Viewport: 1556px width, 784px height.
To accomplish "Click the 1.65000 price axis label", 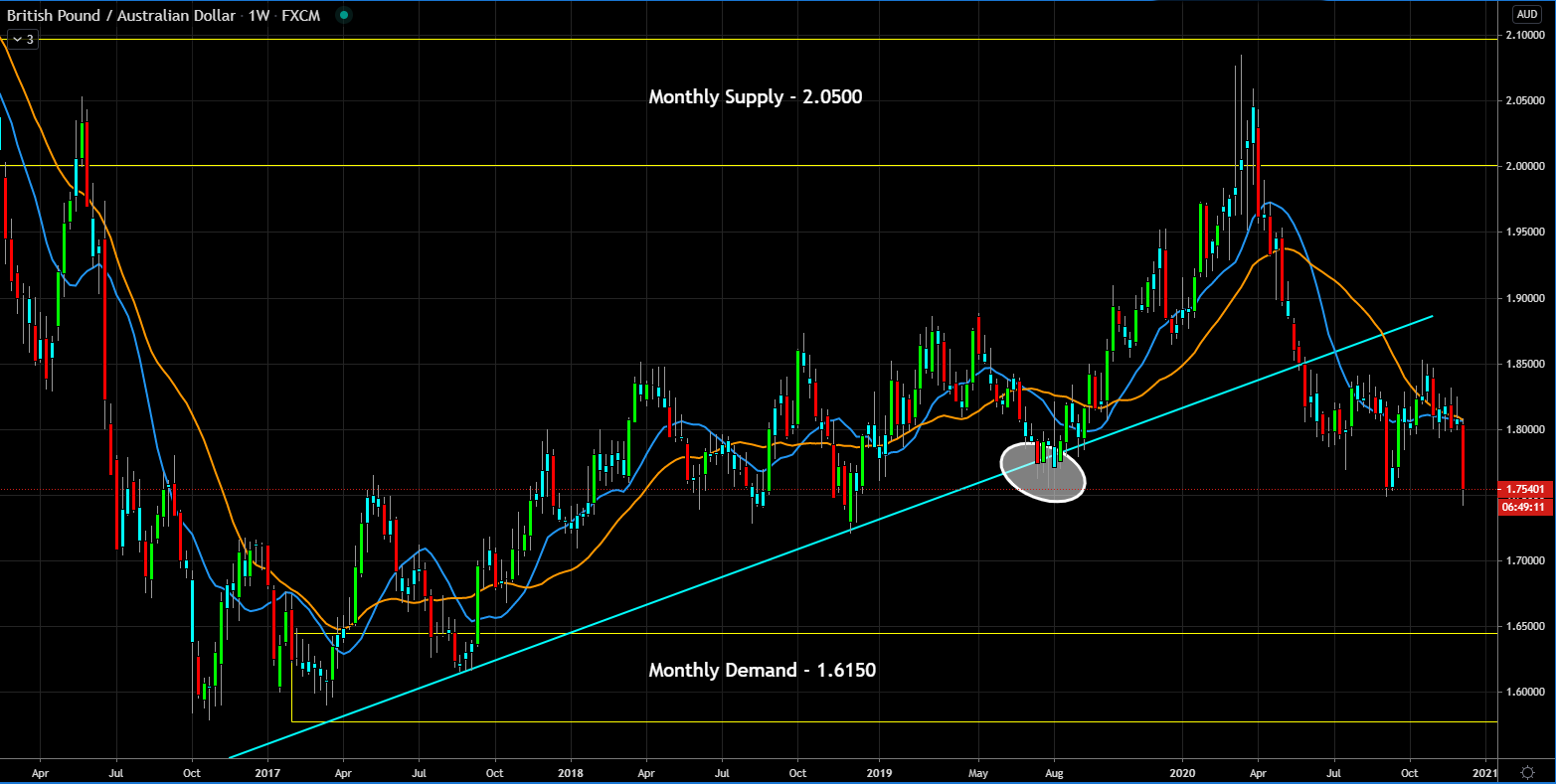I will (x=1524, y=627).
